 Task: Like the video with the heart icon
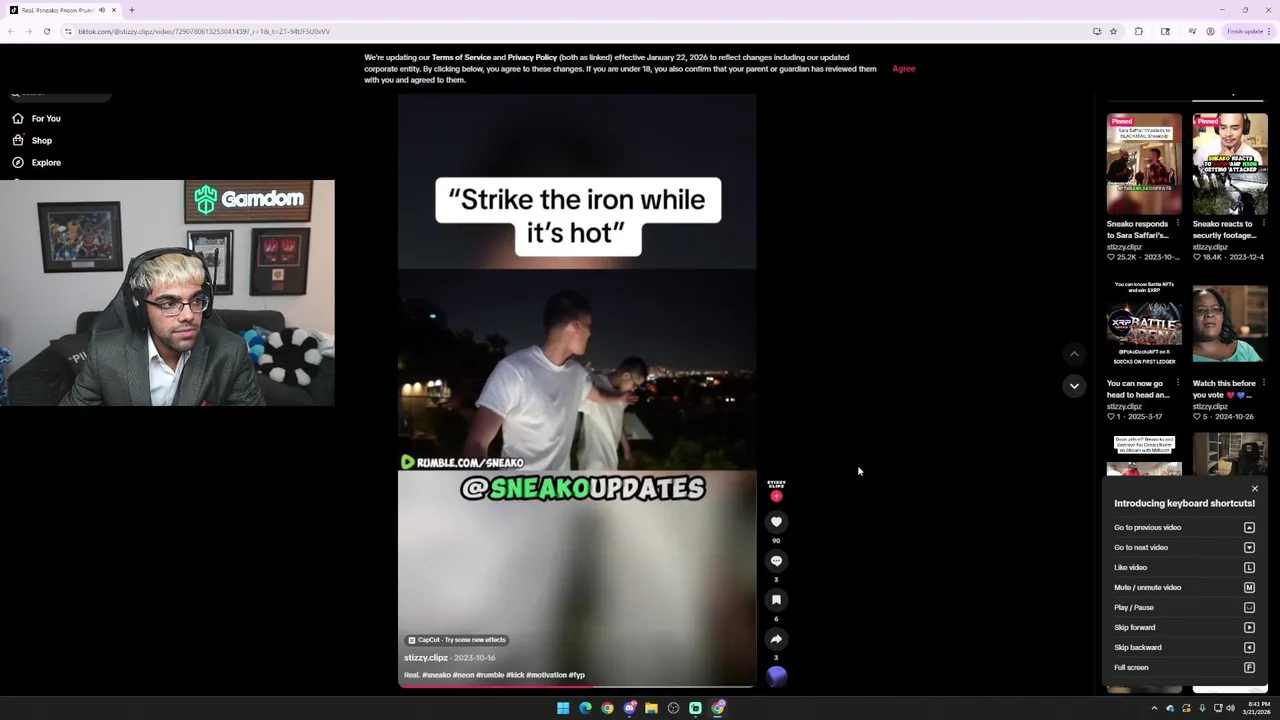tap(776, 522)
